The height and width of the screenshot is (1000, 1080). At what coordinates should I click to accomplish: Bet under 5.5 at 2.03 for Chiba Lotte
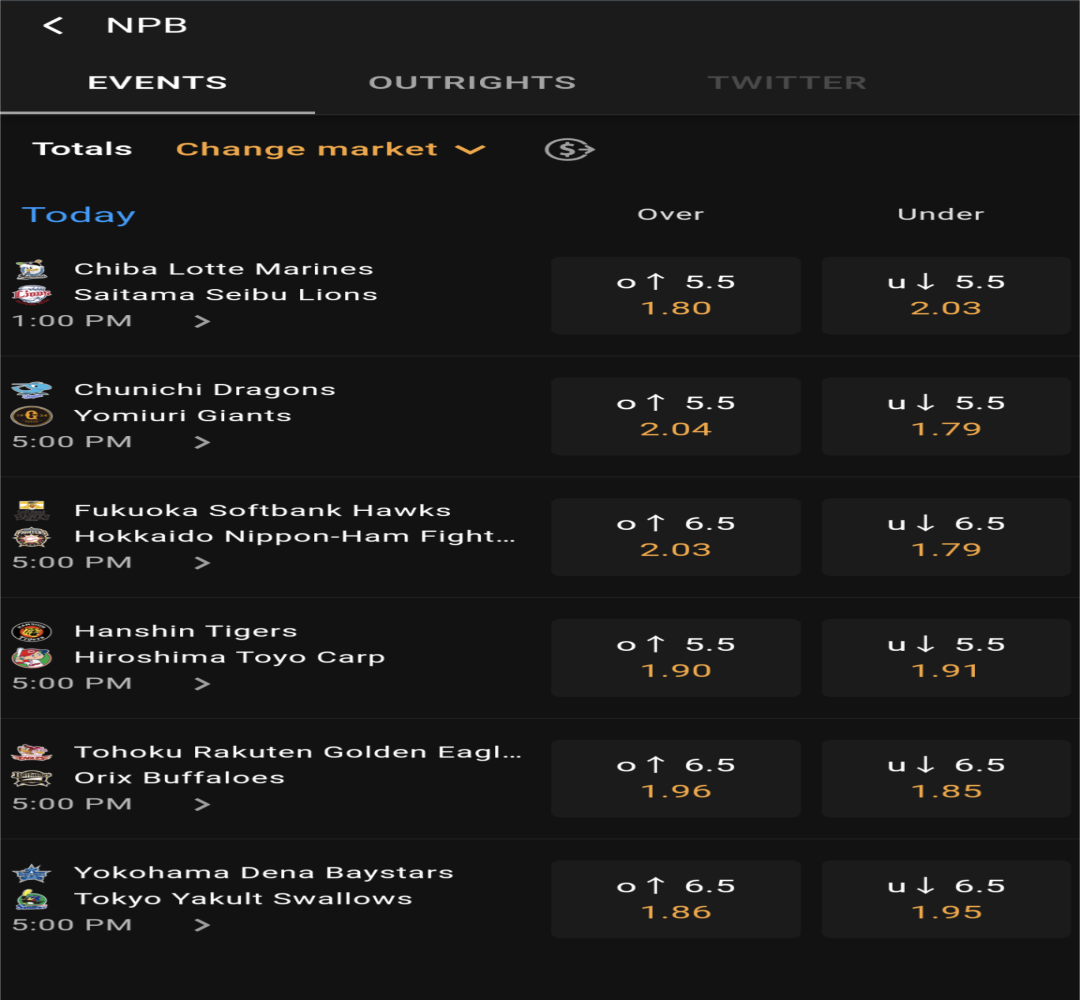[946, 295]
